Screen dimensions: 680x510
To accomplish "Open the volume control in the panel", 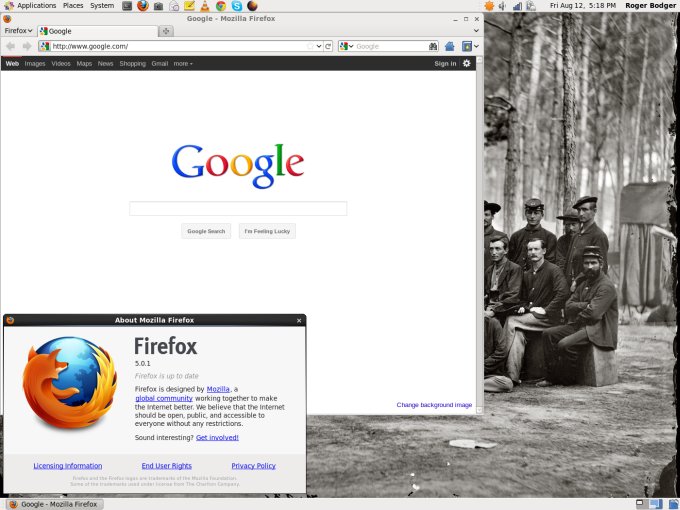I will coord(503,6).
